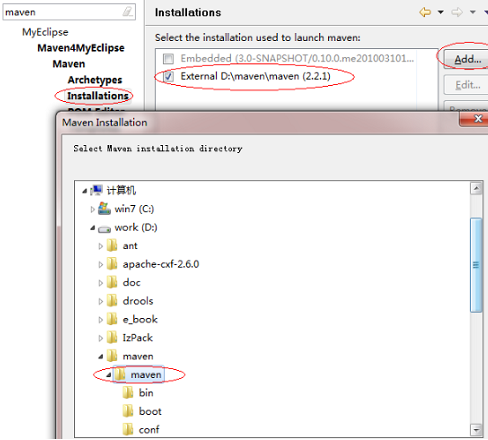This screenshot has width=488, height=440.
Task: Open the Installations preference page
Action: (x=98, y=96)
